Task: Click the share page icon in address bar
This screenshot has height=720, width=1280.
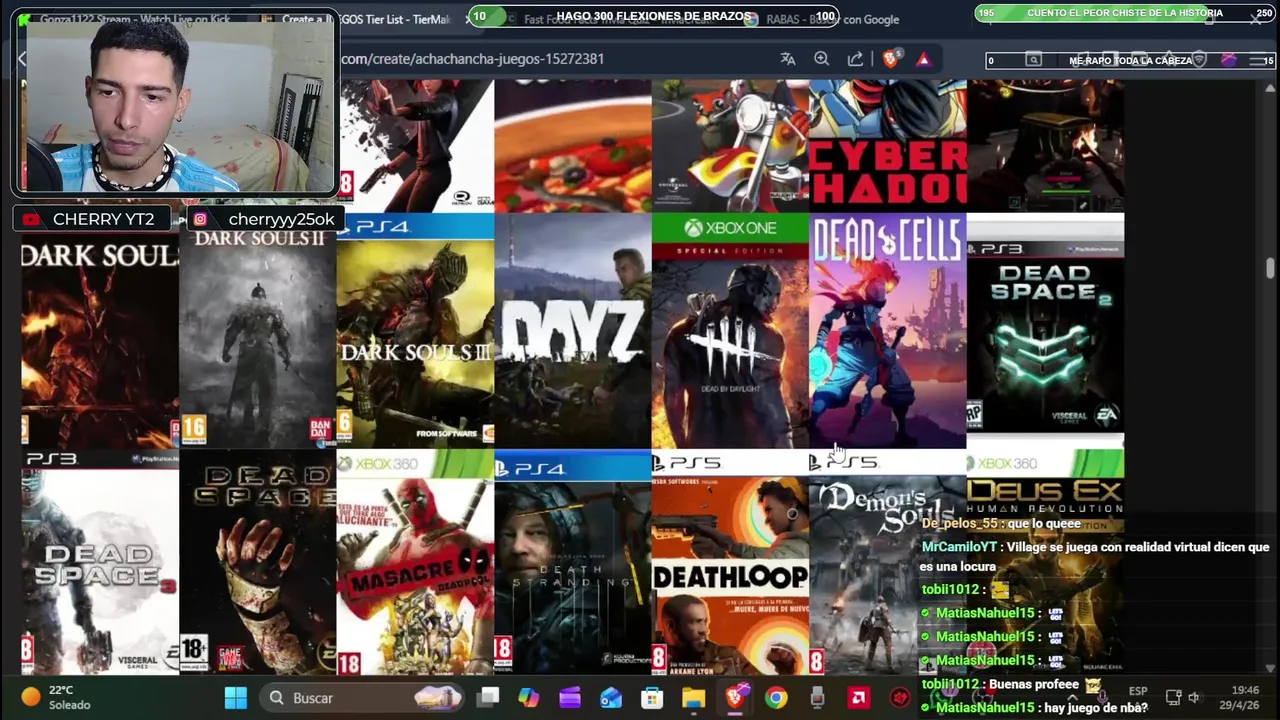Action: pyautogui.click(x=855, y=59)
